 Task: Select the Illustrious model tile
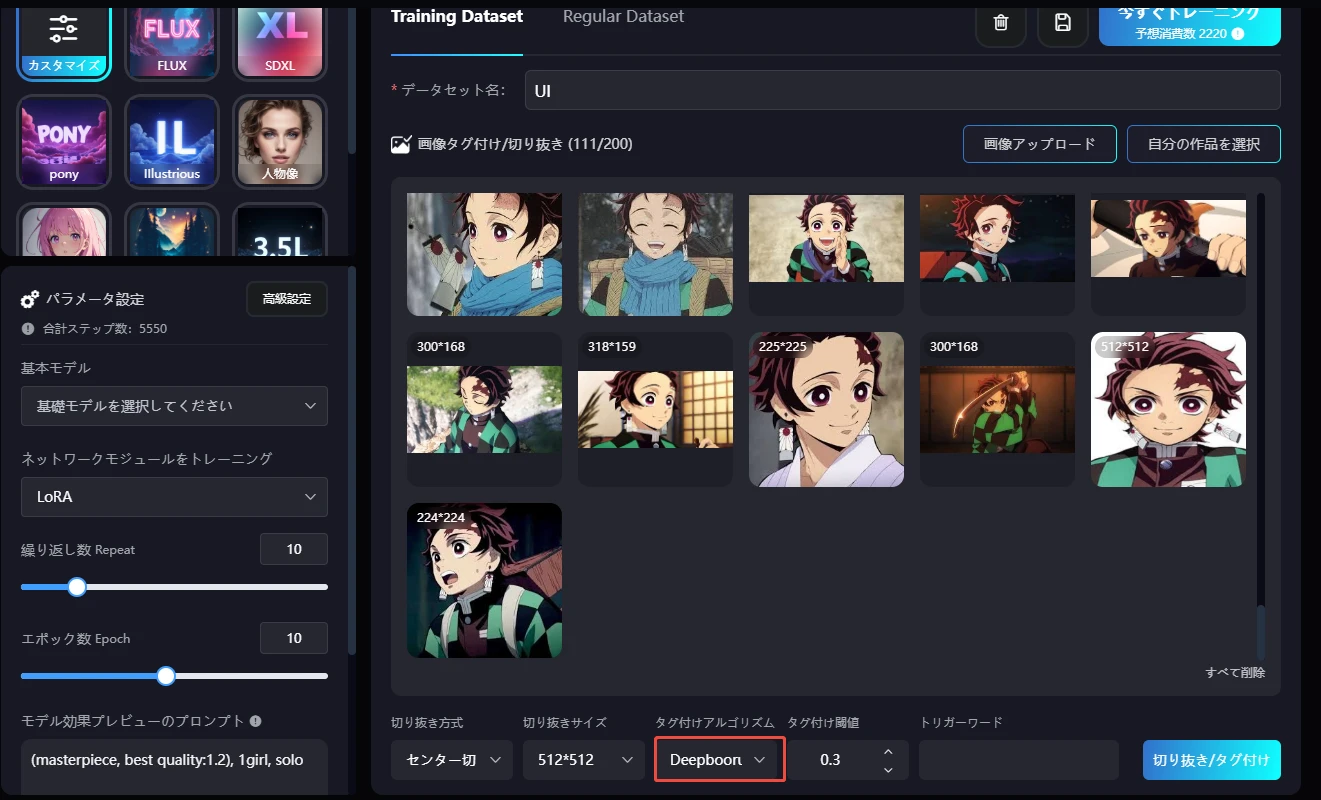[172, 142]
